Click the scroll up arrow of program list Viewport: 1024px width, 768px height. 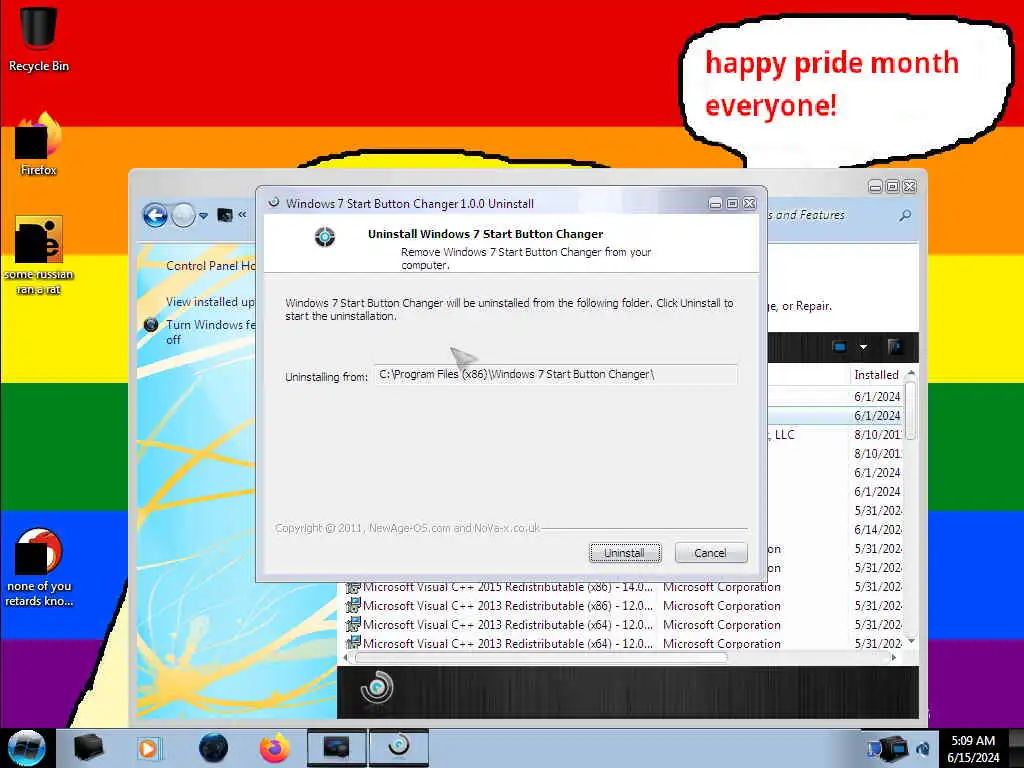pos(910,373)
